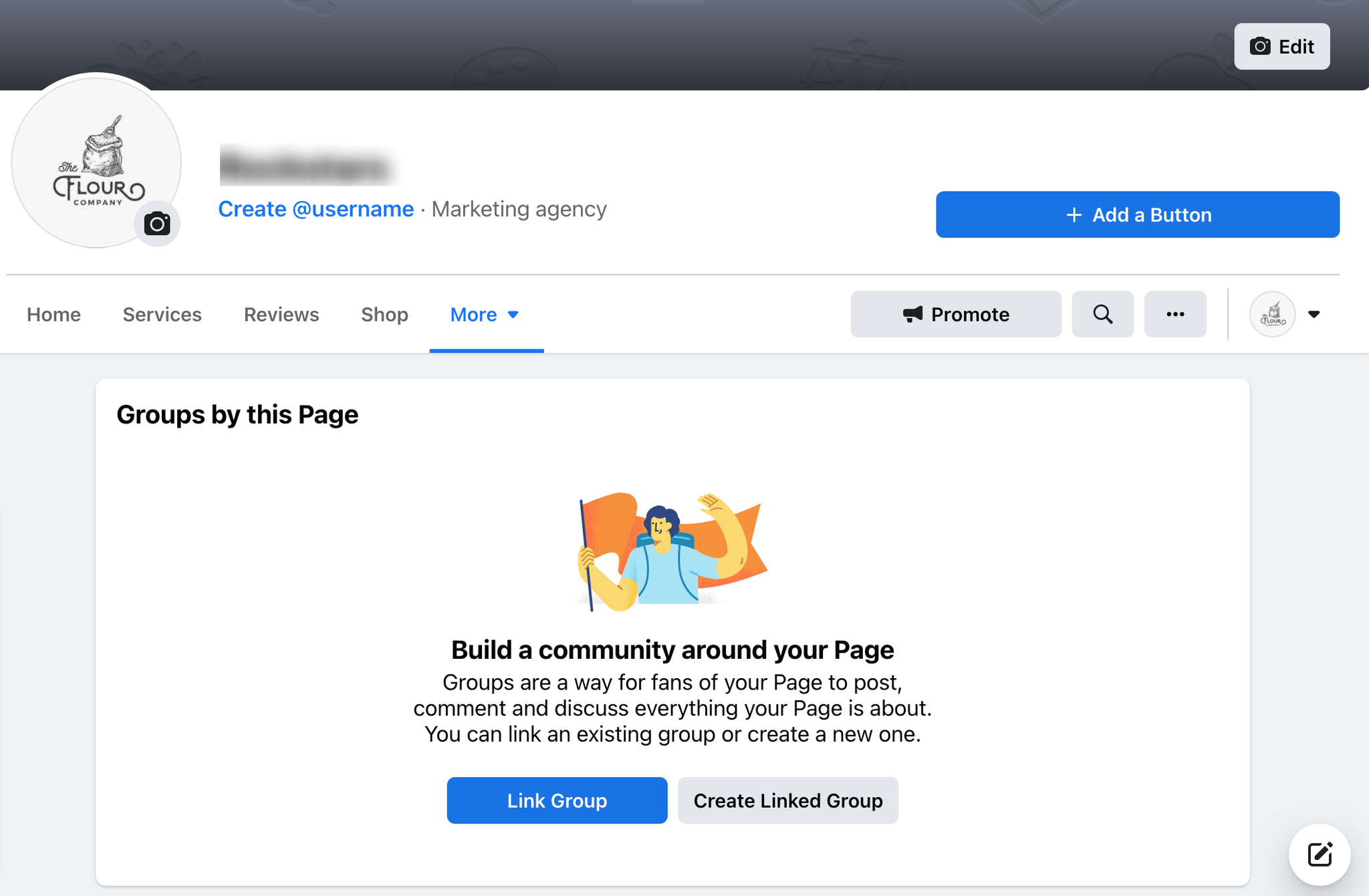Click Create @username link
The height and width of the screenshot is (896, 1369).
[x=316, y=209]
